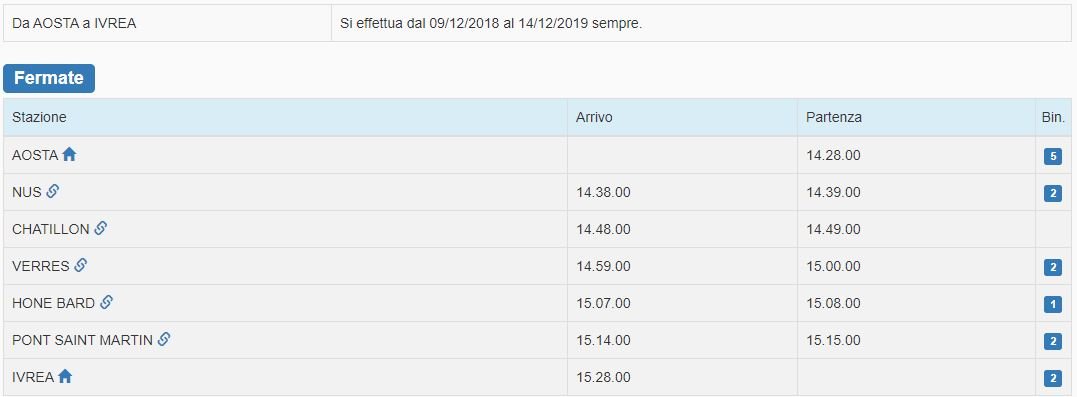Click the platform 5 badge for AOSTA
Image resolution: width=1077 pixels, height=397 pixels.
(1052, 156)
